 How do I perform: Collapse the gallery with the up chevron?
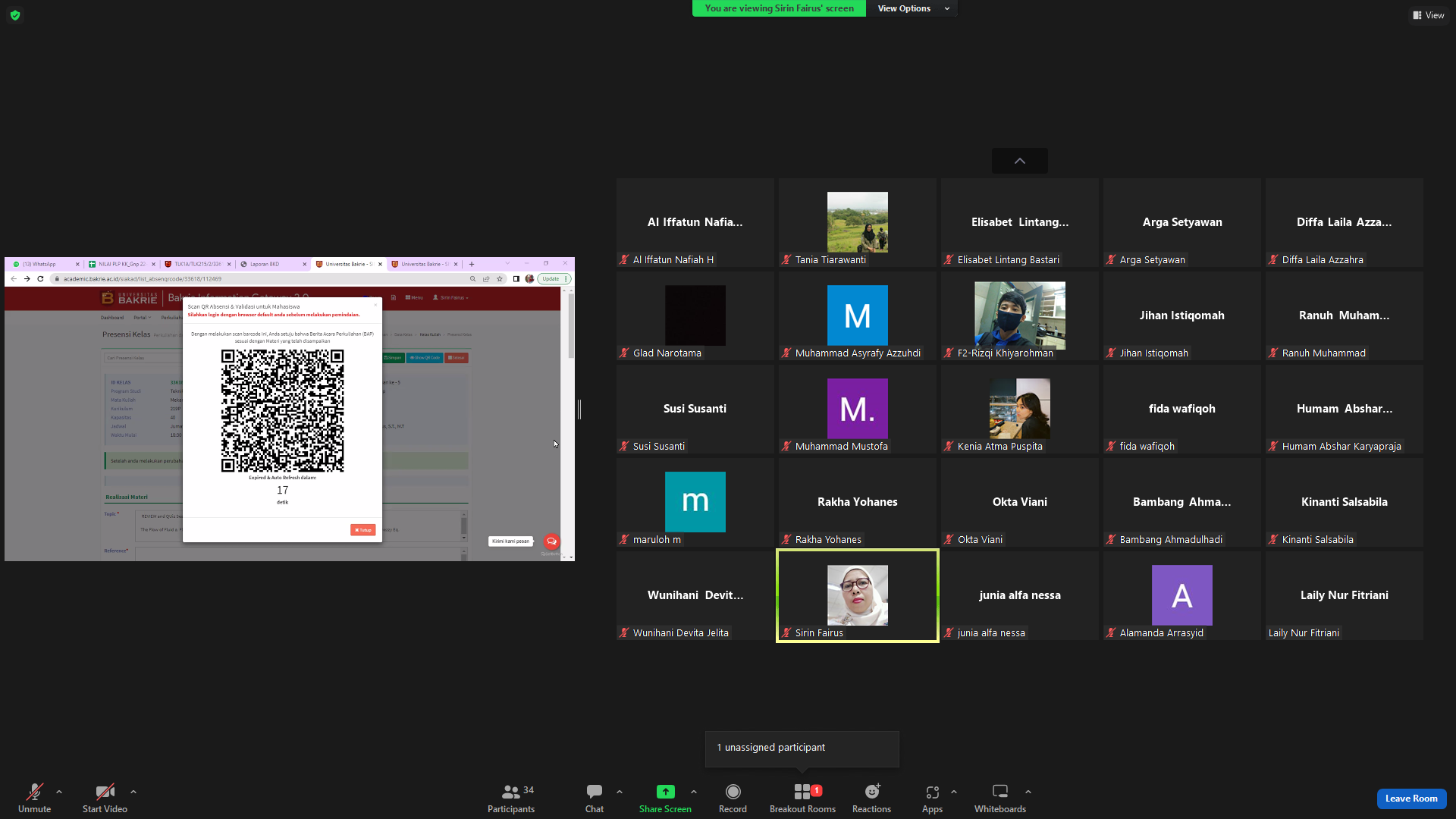tap(1020, 161)
